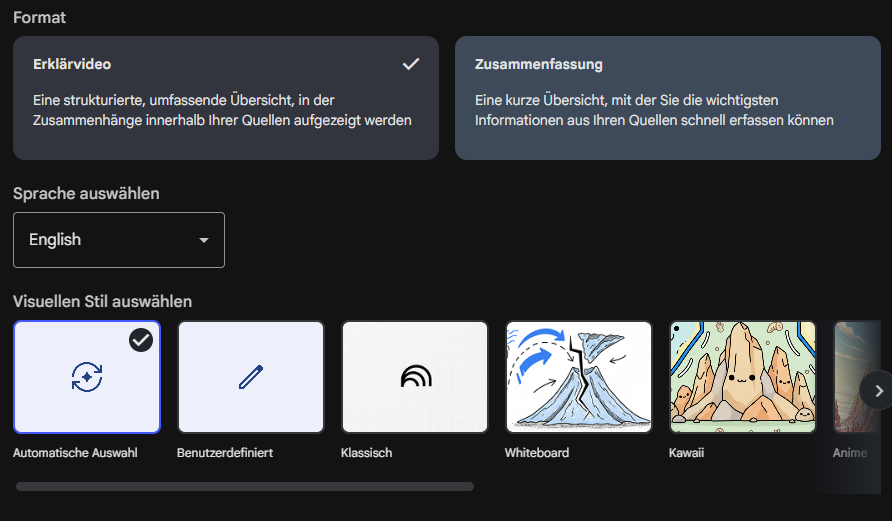Click the horizontal styles scrollbar
This screenshot has width=892, height=521.
[245, 486]
